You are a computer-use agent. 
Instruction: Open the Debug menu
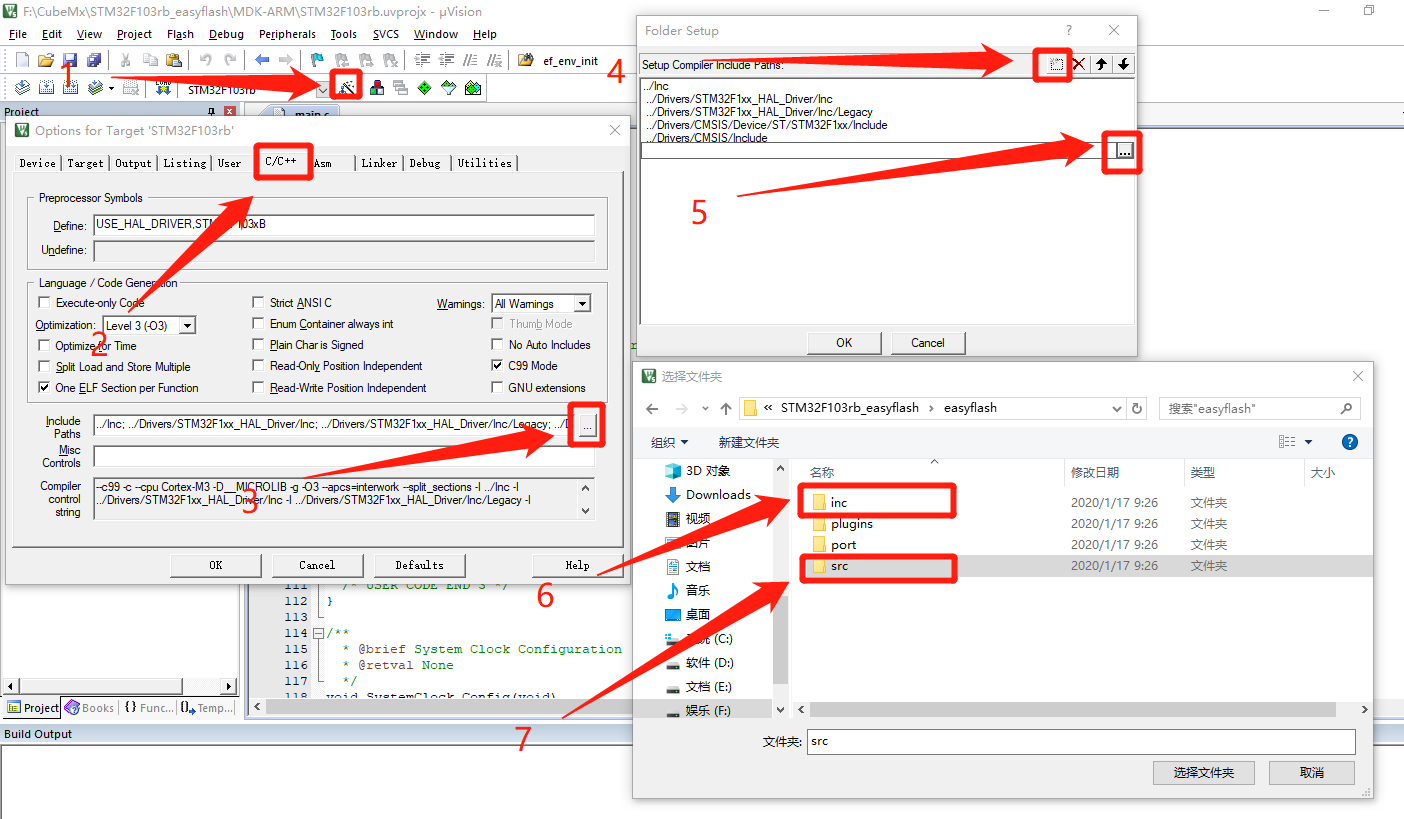coord(226,33)
